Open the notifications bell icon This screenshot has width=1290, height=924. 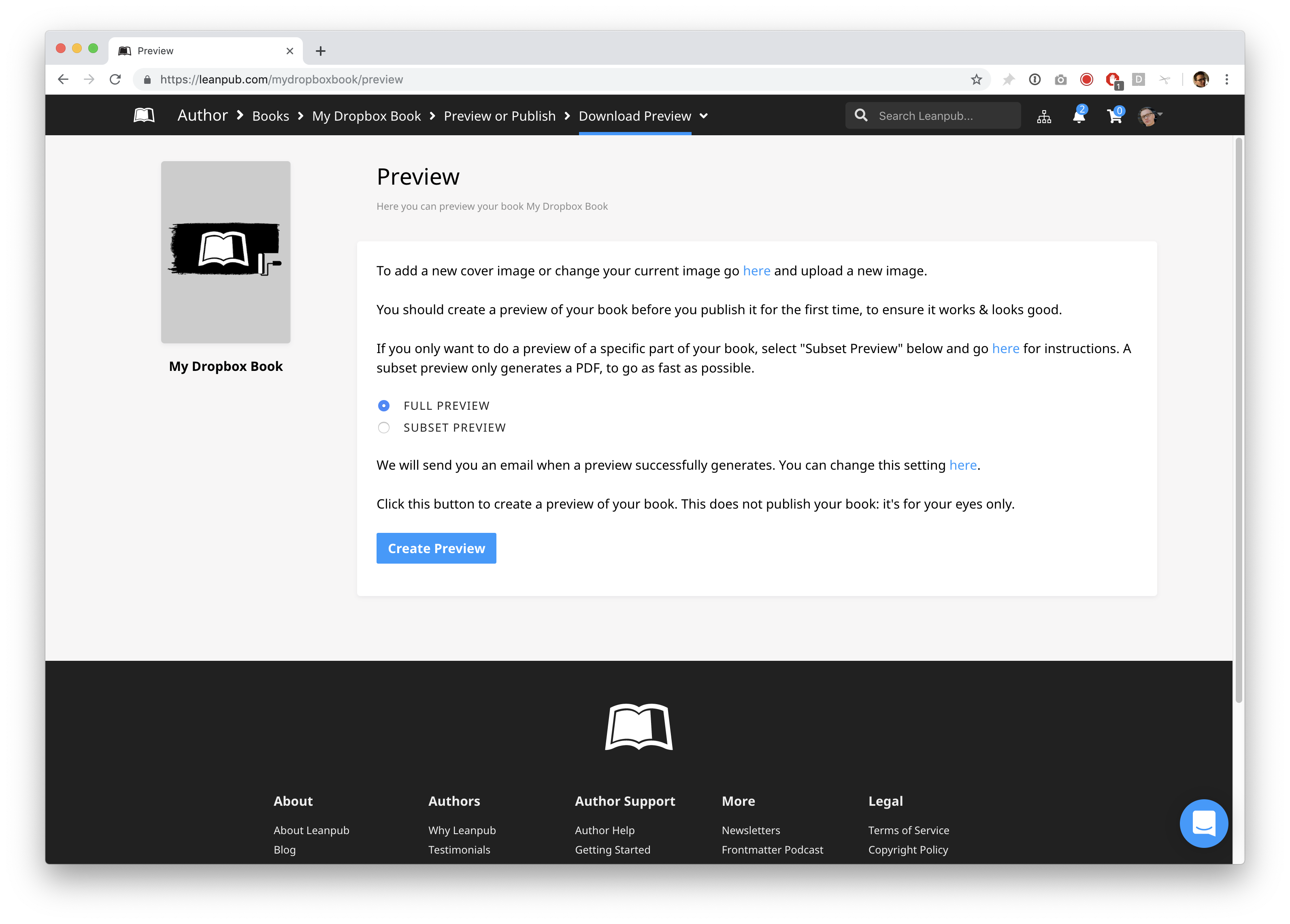(x=1078, y=116)
